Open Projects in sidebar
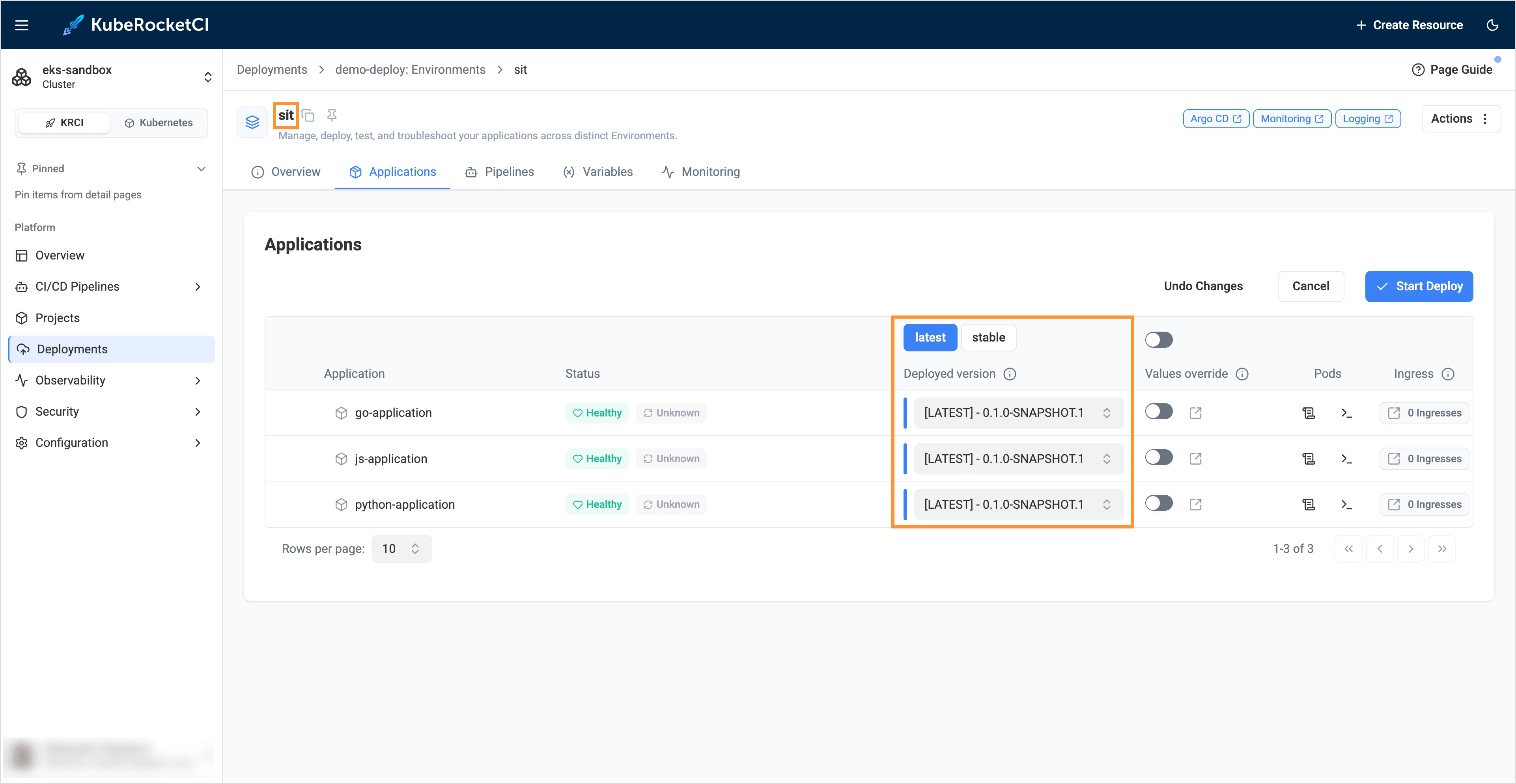1516x784 pixels. point(111,318)
